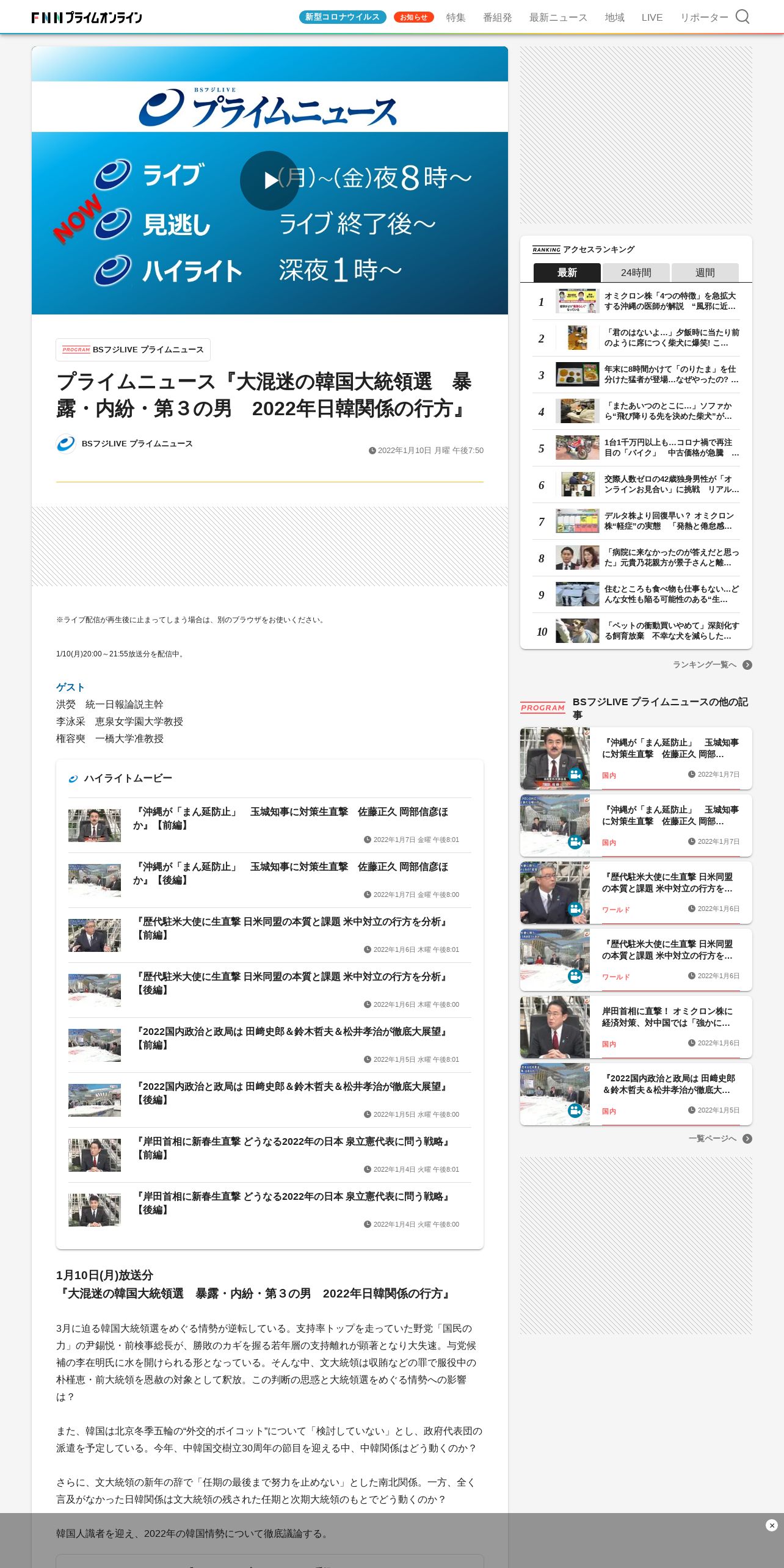Open rank 6 オンラインお見合い article
Screen dimensions: 784x1568
coord(636,485)
